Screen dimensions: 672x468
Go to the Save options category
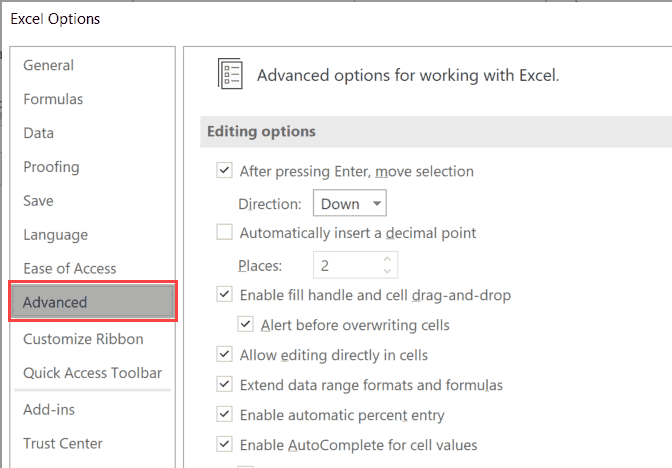[39, 201]
